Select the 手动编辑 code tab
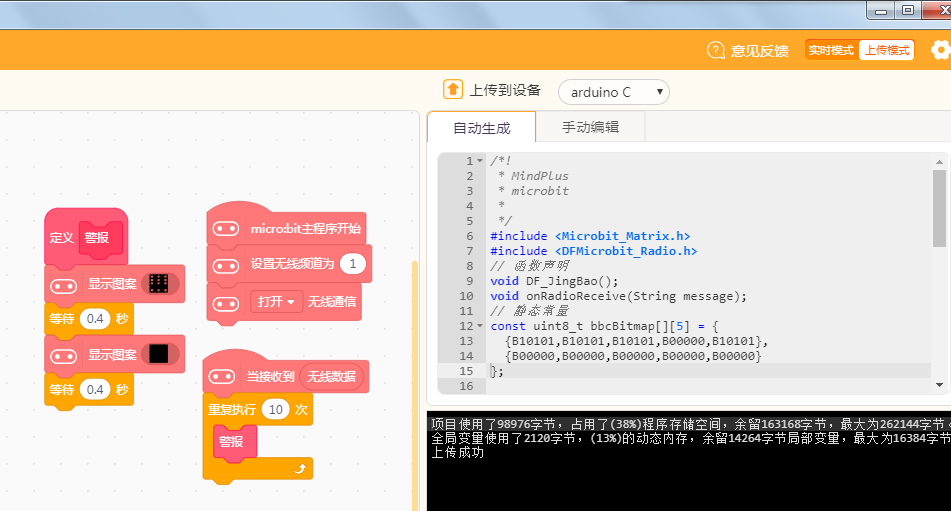 pos(590,127)
